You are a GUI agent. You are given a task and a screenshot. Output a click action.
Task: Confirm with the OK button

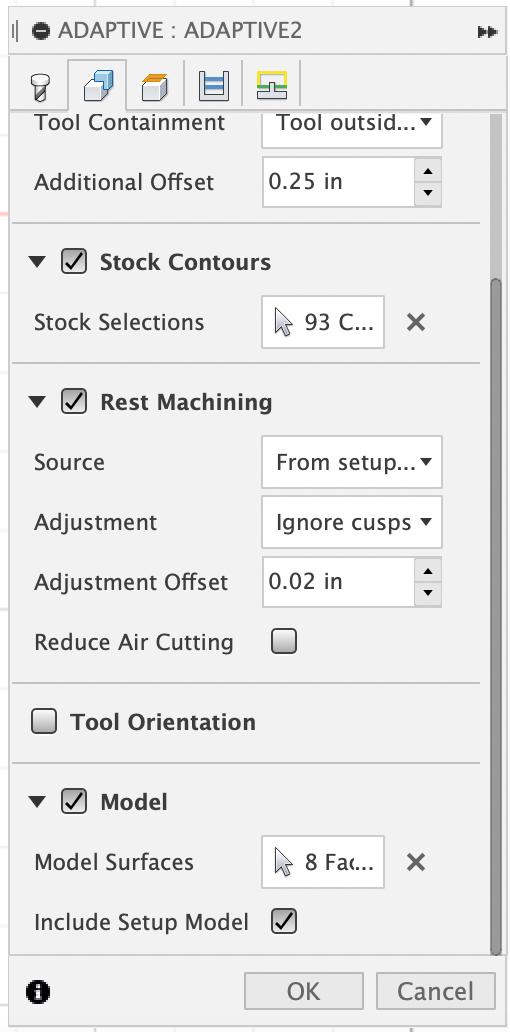pos(303,991)
